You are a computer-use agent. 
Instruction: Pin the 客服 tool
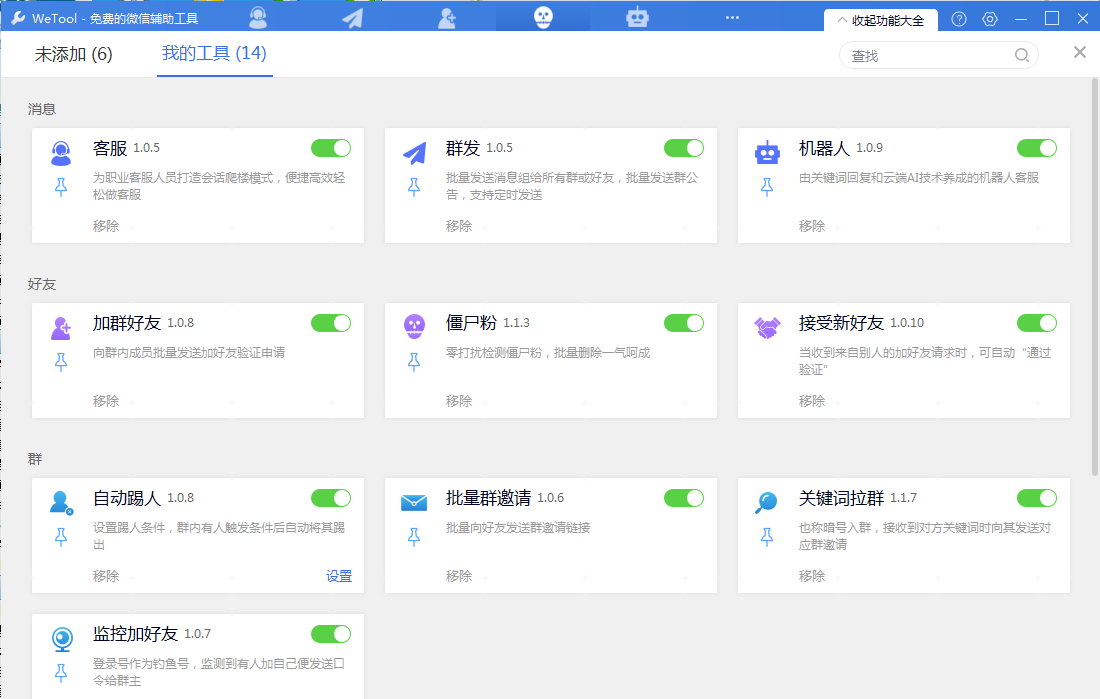click(61, 187)
